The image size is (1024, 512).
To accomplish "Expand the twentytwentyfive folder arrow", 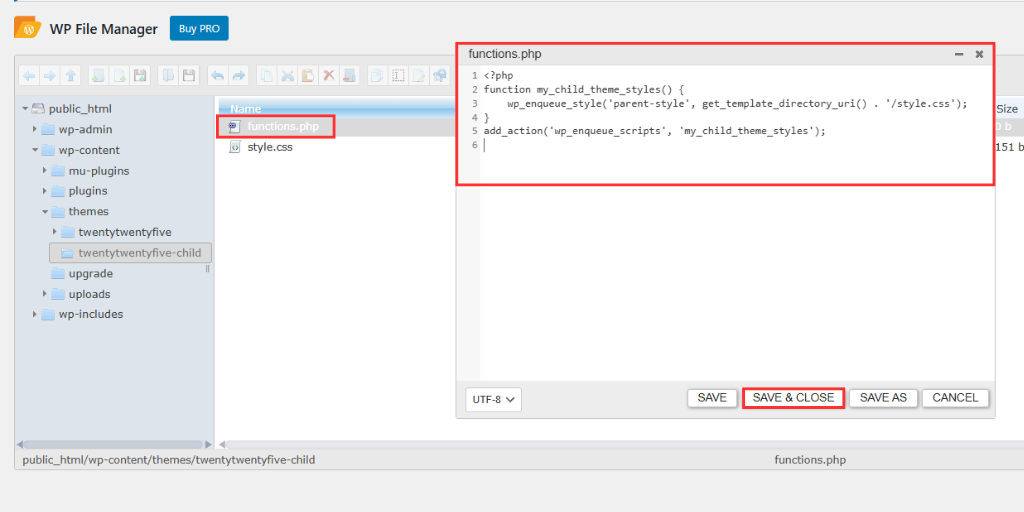I will point(54,232).
